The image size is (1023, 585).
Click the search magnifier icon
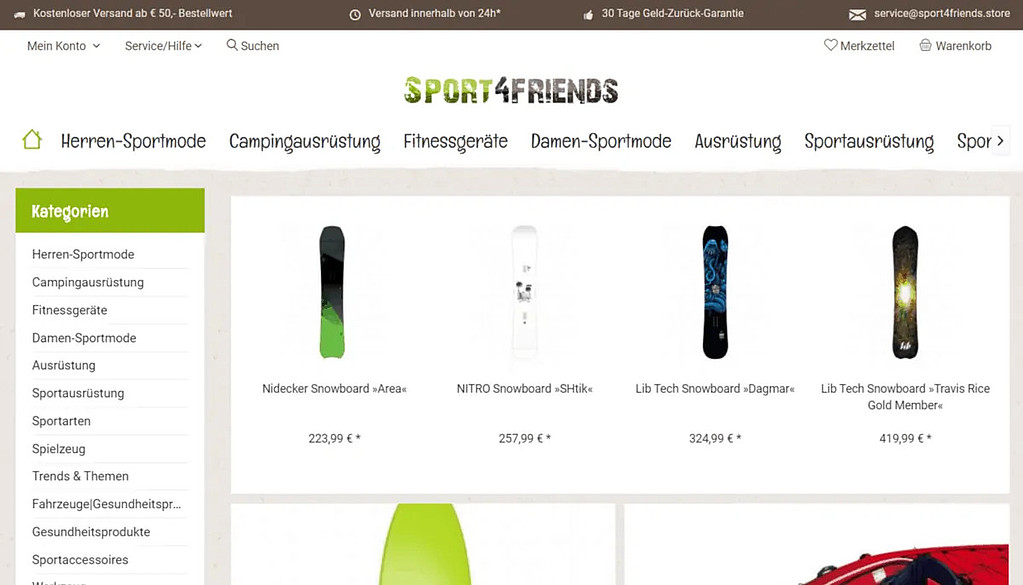click(232, 45)
